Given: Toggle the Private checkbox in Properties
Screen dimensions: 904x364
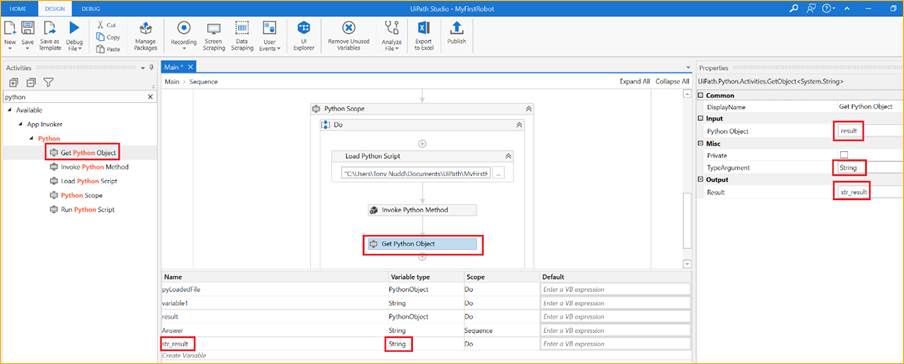Looking at the screenshot, I should coord(844,155).
